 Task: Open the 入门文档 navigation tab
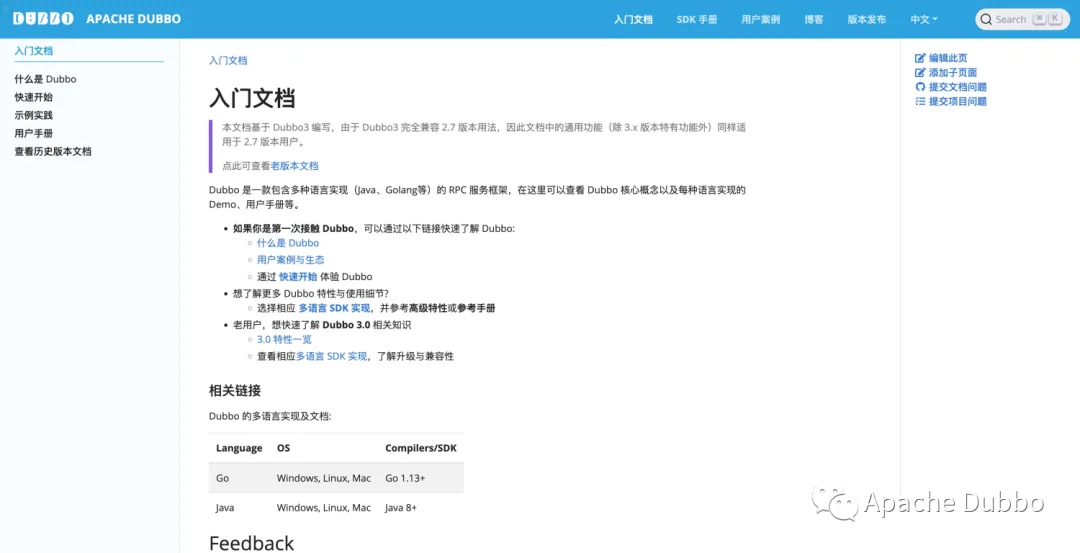click(633, 19)
